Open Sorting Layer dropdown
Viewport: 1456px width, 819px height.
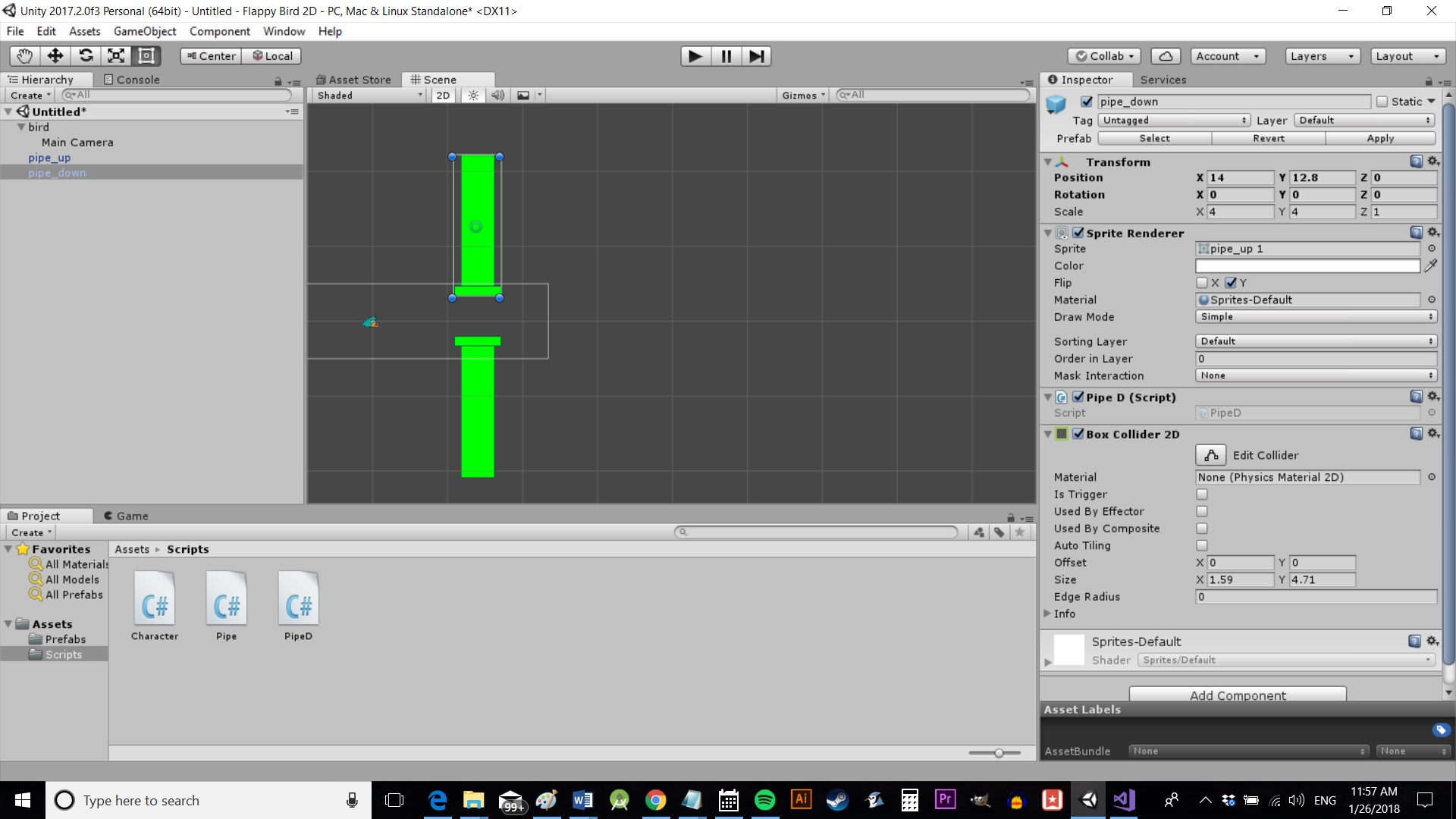tap(1316, 341)
